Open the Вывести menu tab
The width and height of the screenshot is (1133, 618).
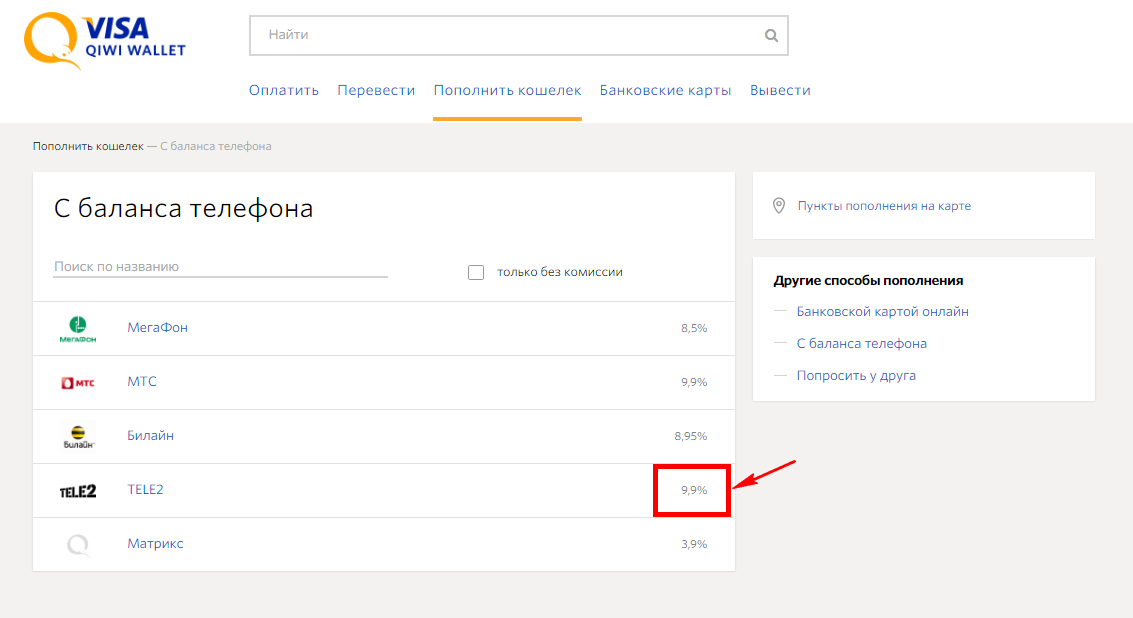tap(780, 90)
